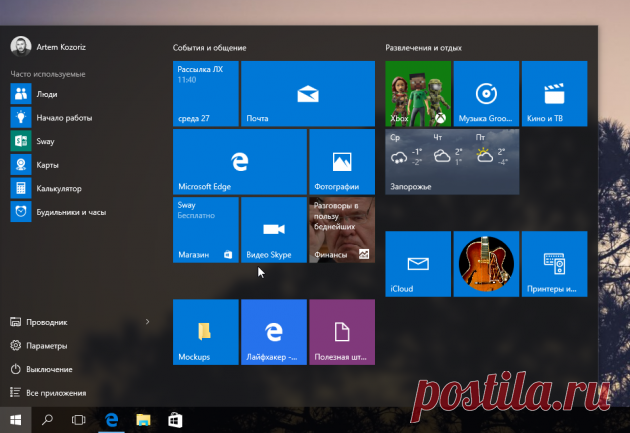The width and height of the screenshot is (630, 433).
Task: Open the Принтеры и... tile
Action: point(554,264)
